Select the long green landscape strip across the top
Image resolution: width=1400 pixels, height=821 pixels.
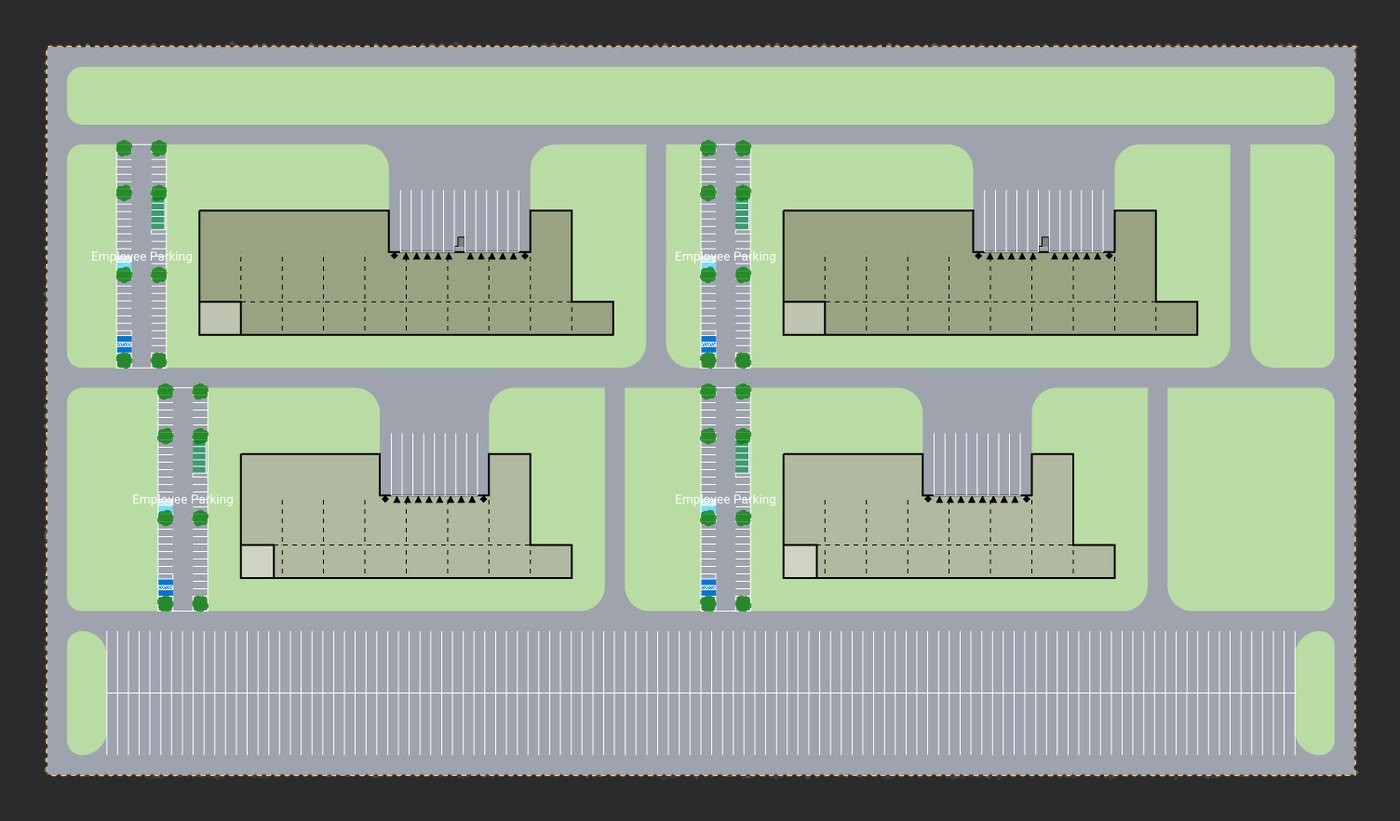coord(700,96)
